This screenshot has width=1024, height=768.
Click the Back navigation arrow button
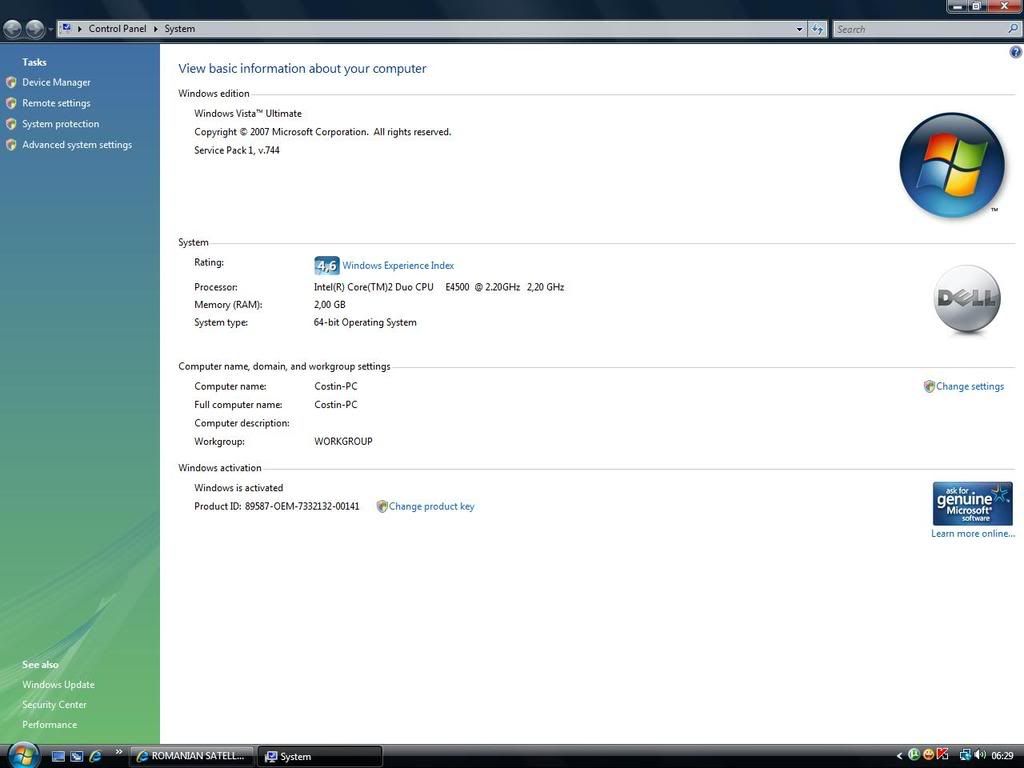coord(13,29)
